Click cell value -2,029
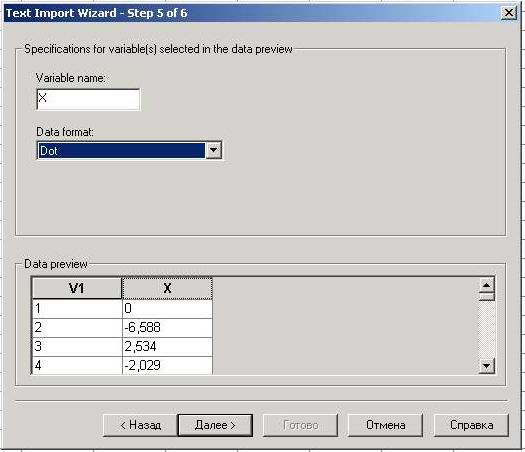This screenshot has width=525, height=452. tap(167, 365)
